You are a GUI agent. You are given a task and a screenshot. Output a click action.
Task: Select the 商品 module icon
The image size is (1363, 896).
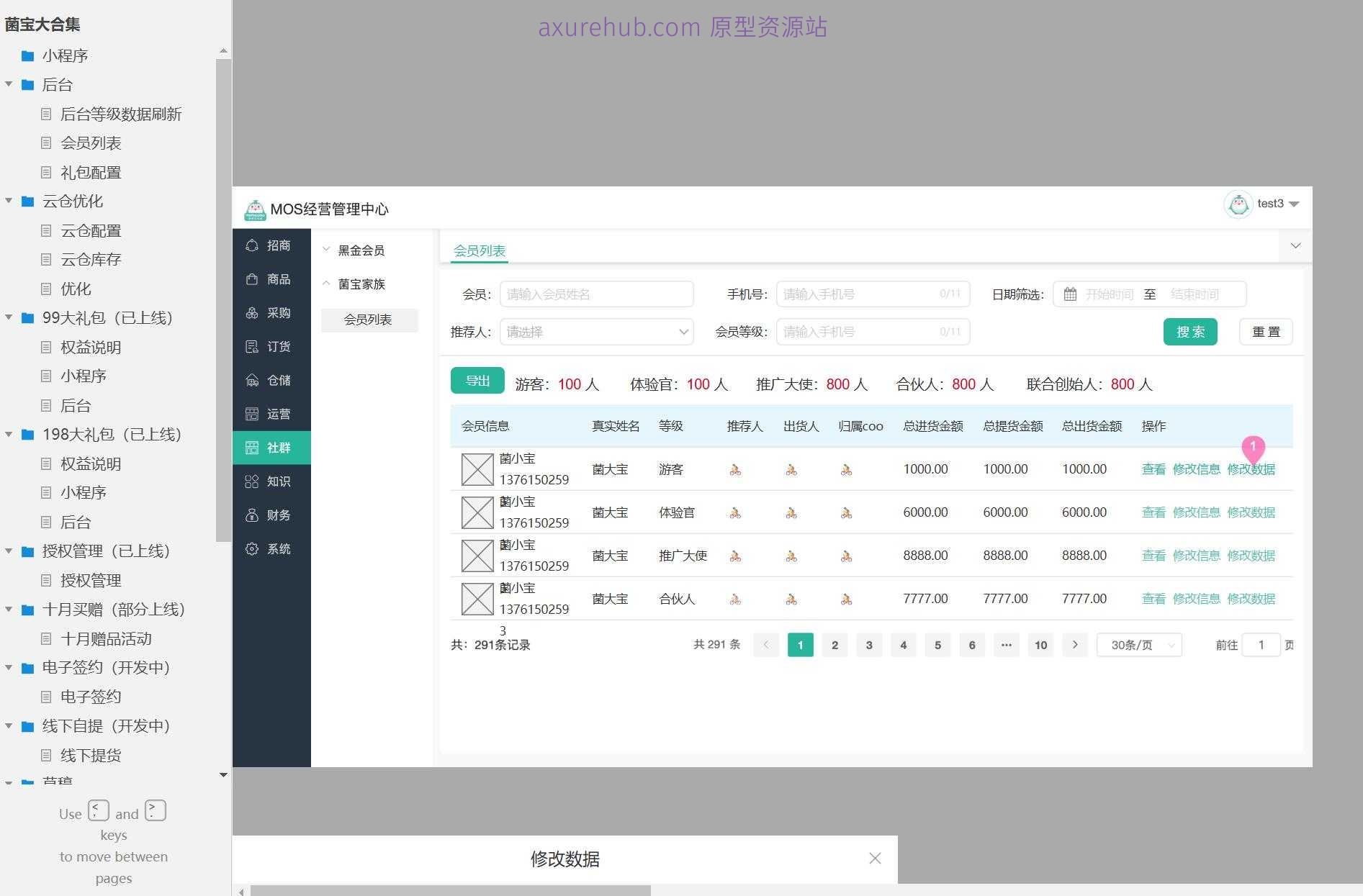(x=271, y=279)
